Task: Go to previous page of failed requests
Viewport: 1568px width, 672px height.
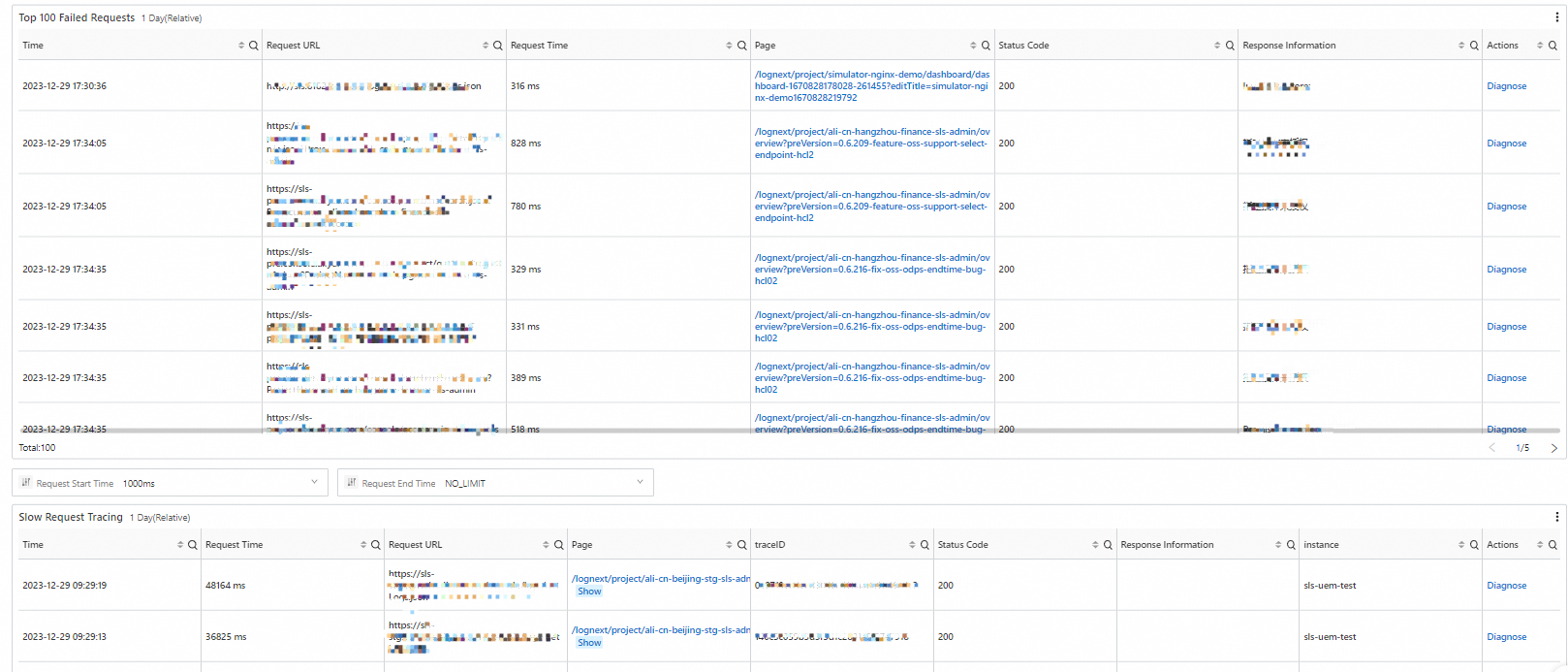Action: pos(1492,448)
